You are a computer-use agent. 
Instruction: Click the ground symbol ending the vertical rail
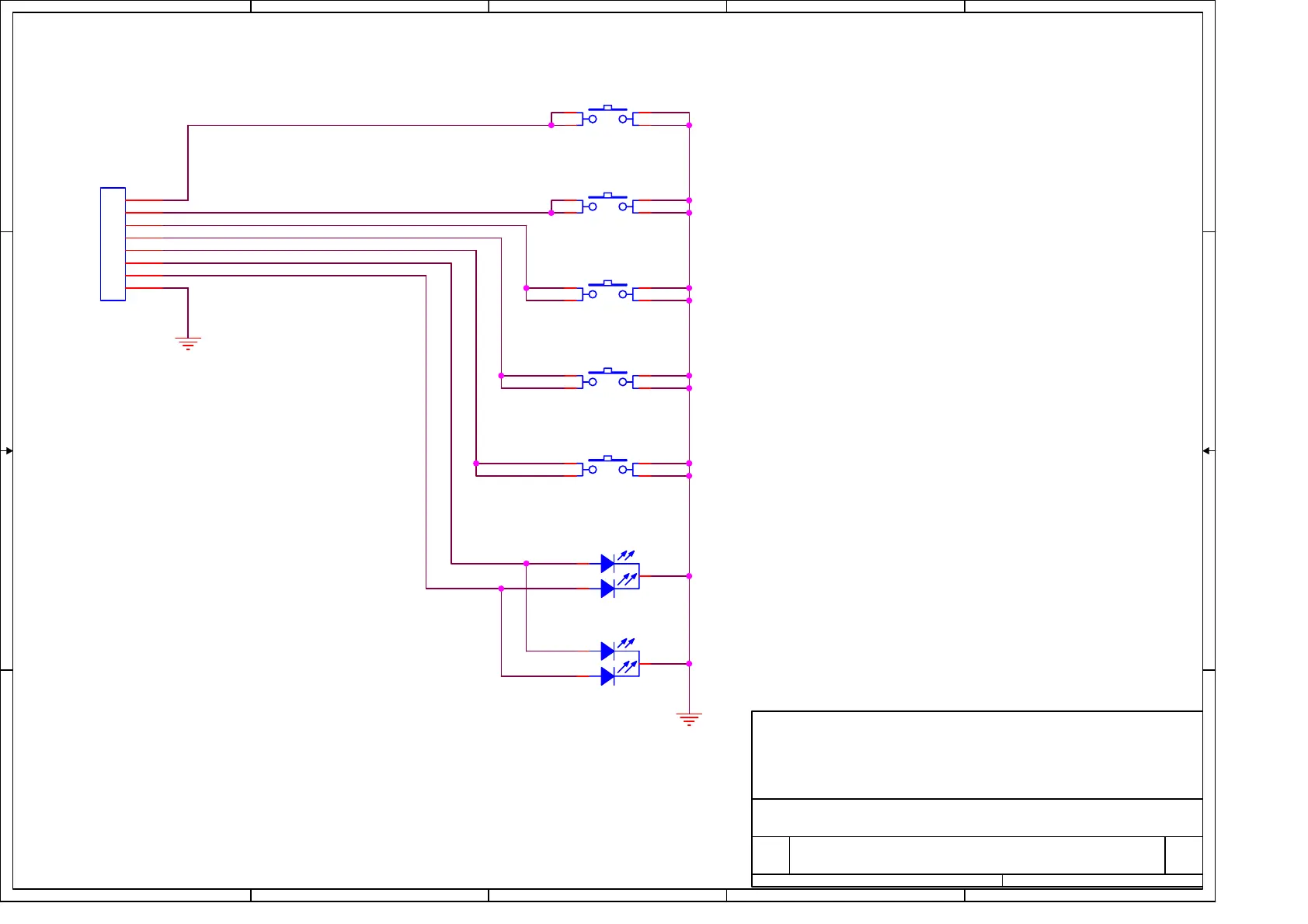(x=689, y=719)
